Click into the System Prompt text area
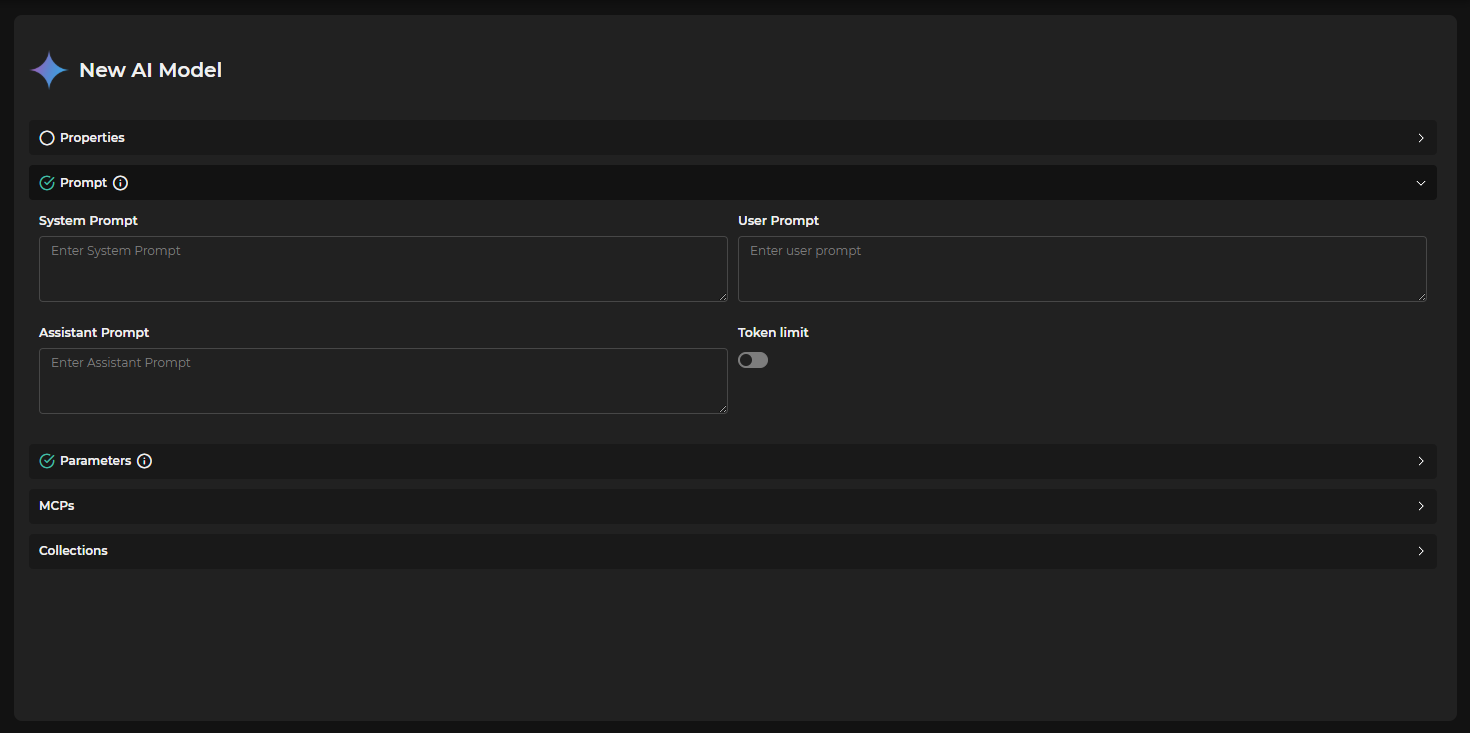Screen dimensions: 1470x733 point(383,269)
